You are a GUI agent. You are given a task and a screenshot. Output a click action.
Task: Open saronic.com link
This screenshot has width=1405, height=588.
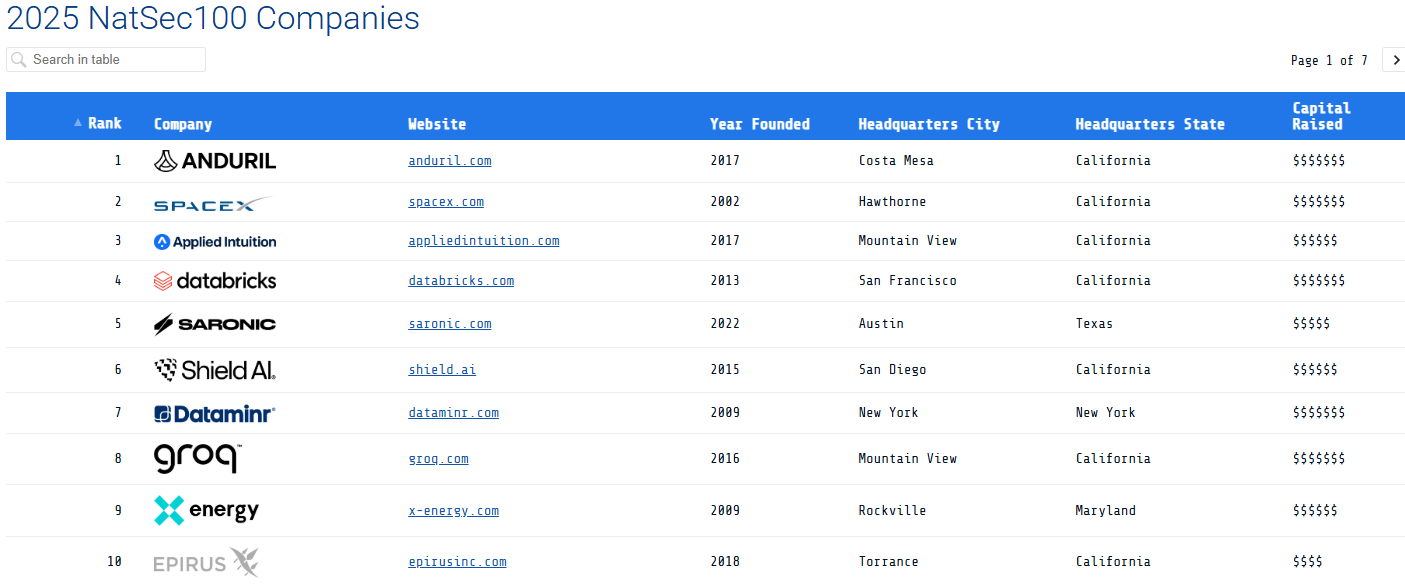(x=450, y=324)
